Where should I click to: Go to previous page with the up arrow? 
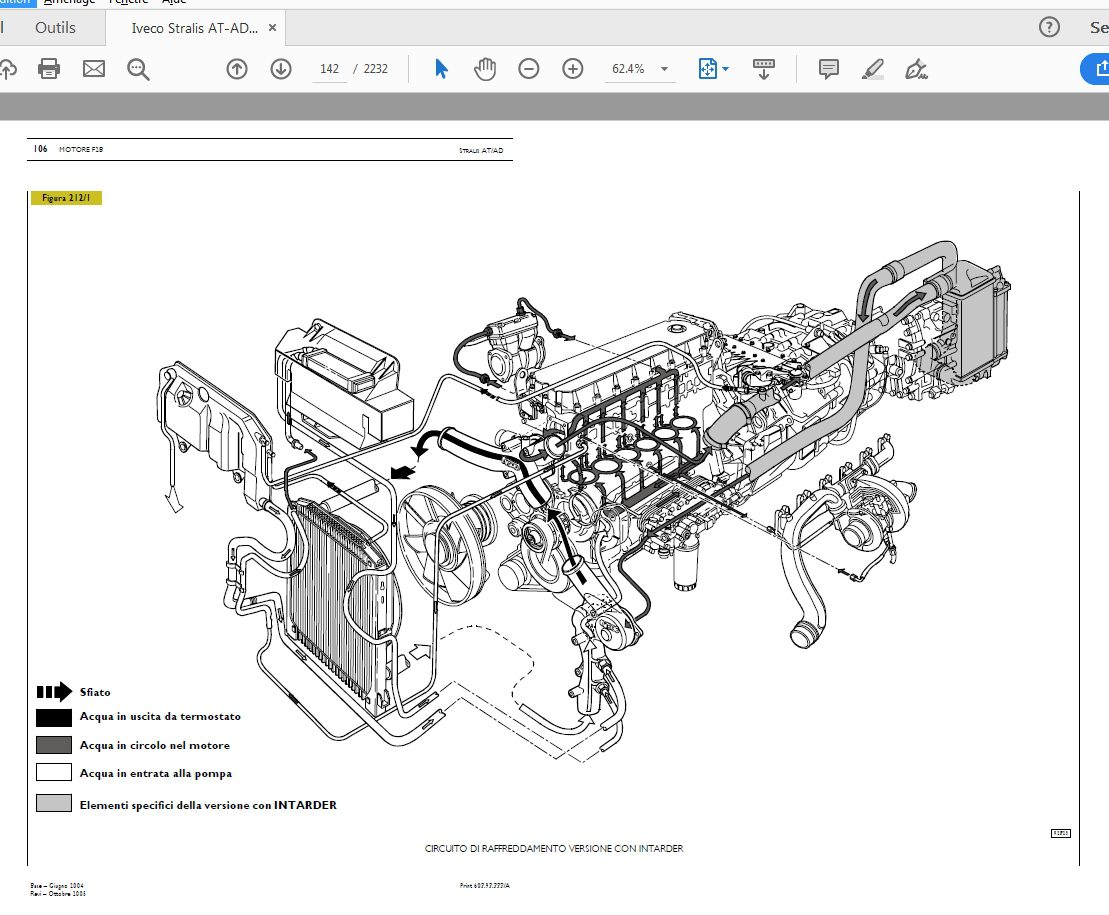tap(237, 69)
